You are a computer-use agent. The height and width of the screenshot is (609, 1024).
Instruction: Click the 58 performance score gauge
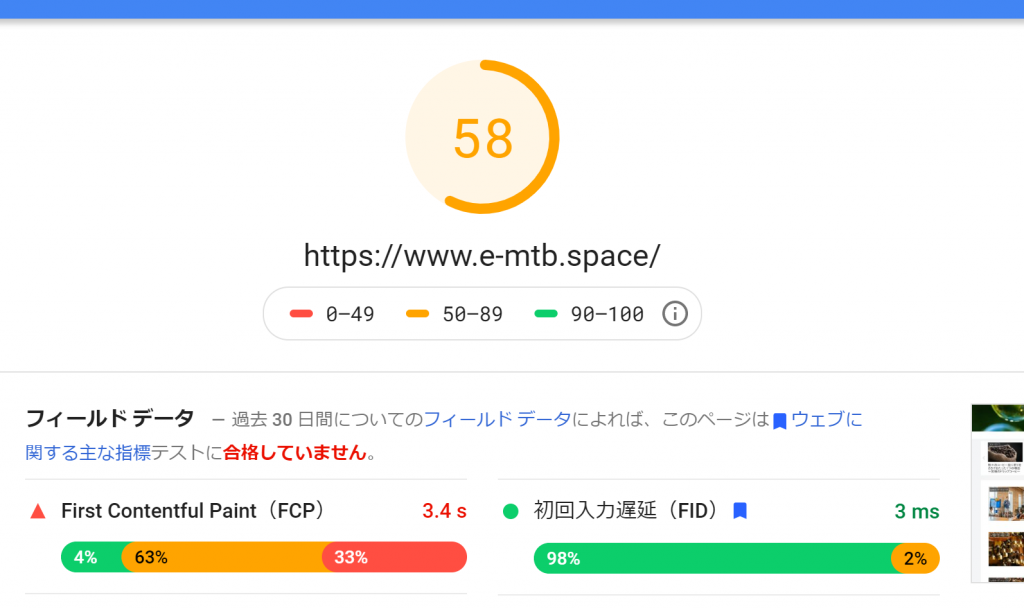[482, 137]
